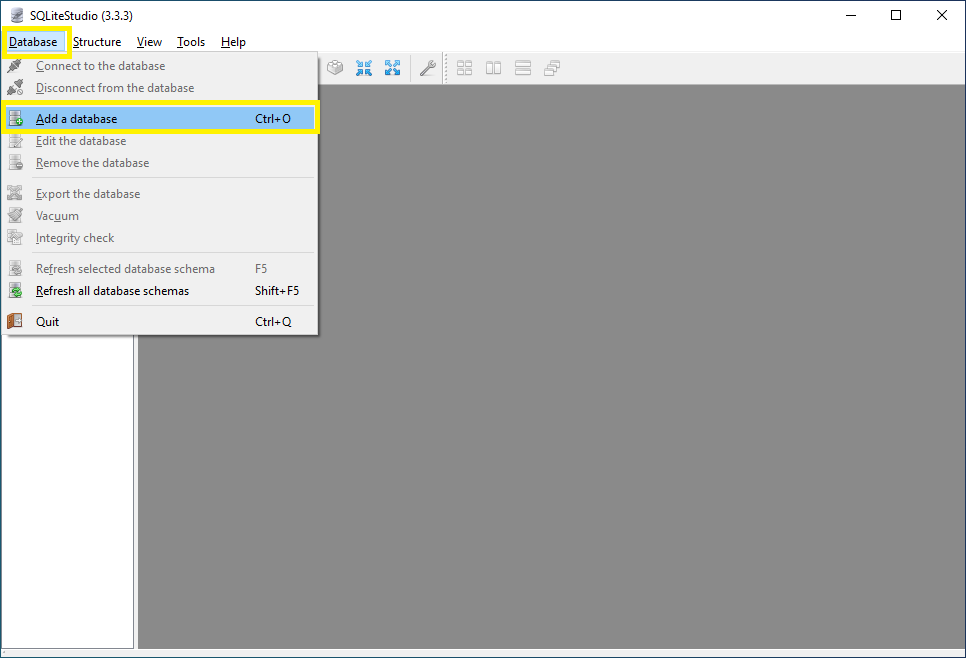Close the open Database menu
Viewport: 966px width, 658px height.
[33, 42]
